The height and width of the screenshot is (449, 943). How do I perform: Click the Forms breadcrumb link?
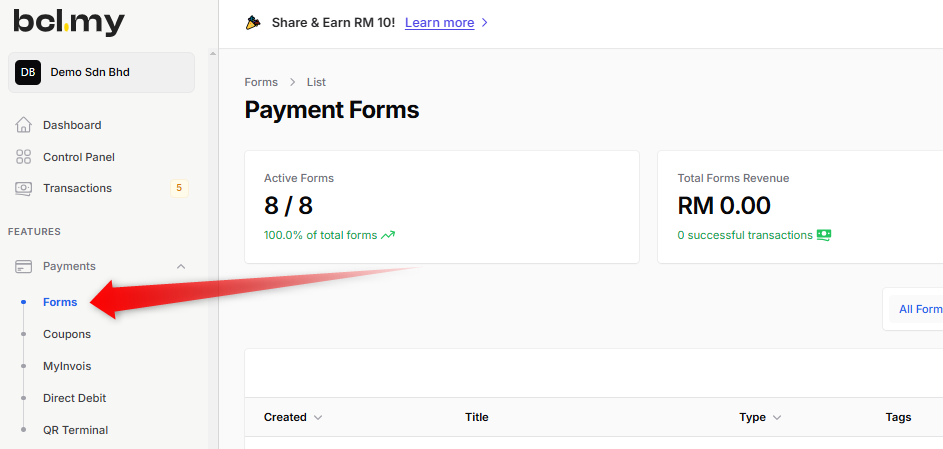261,82
